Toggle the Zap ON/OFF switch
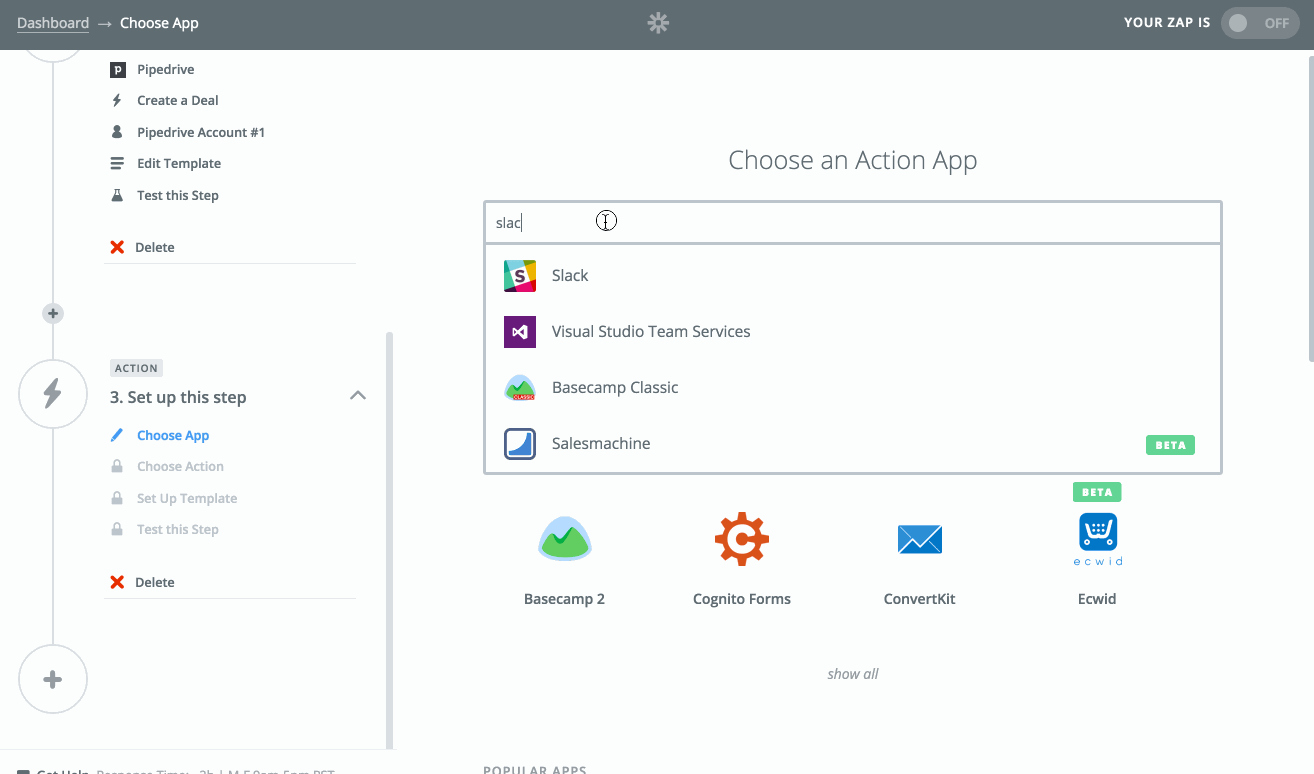 (x=1260, y=23)
